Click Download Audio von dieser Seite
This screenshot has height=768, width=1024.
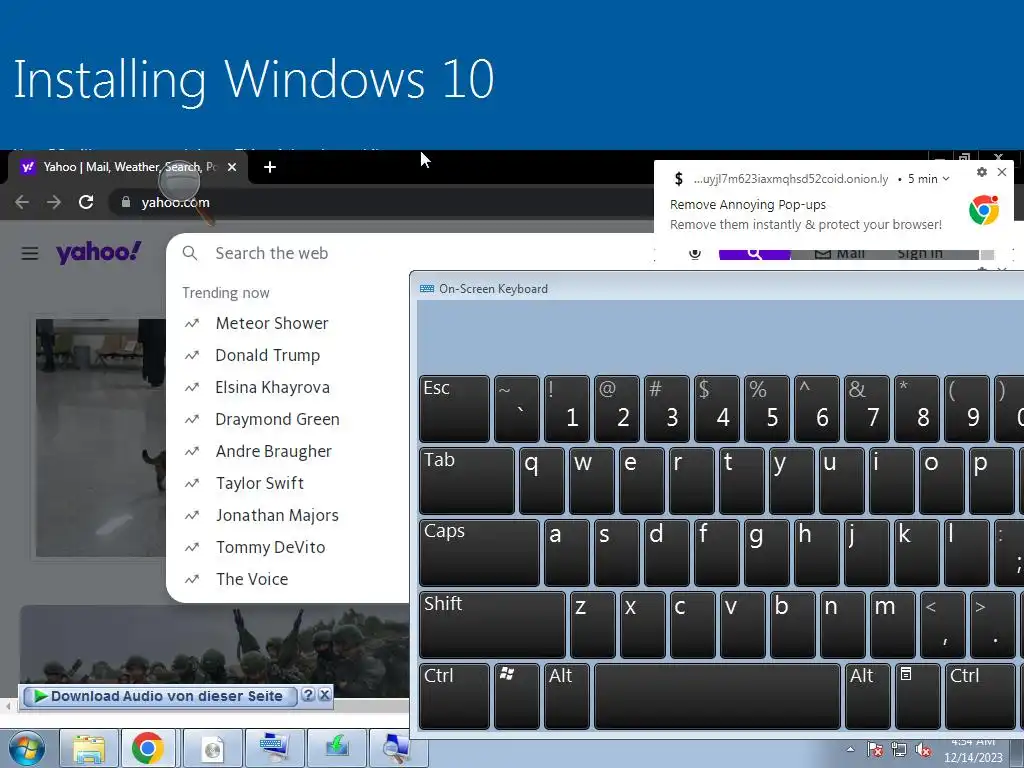(161, 696)
